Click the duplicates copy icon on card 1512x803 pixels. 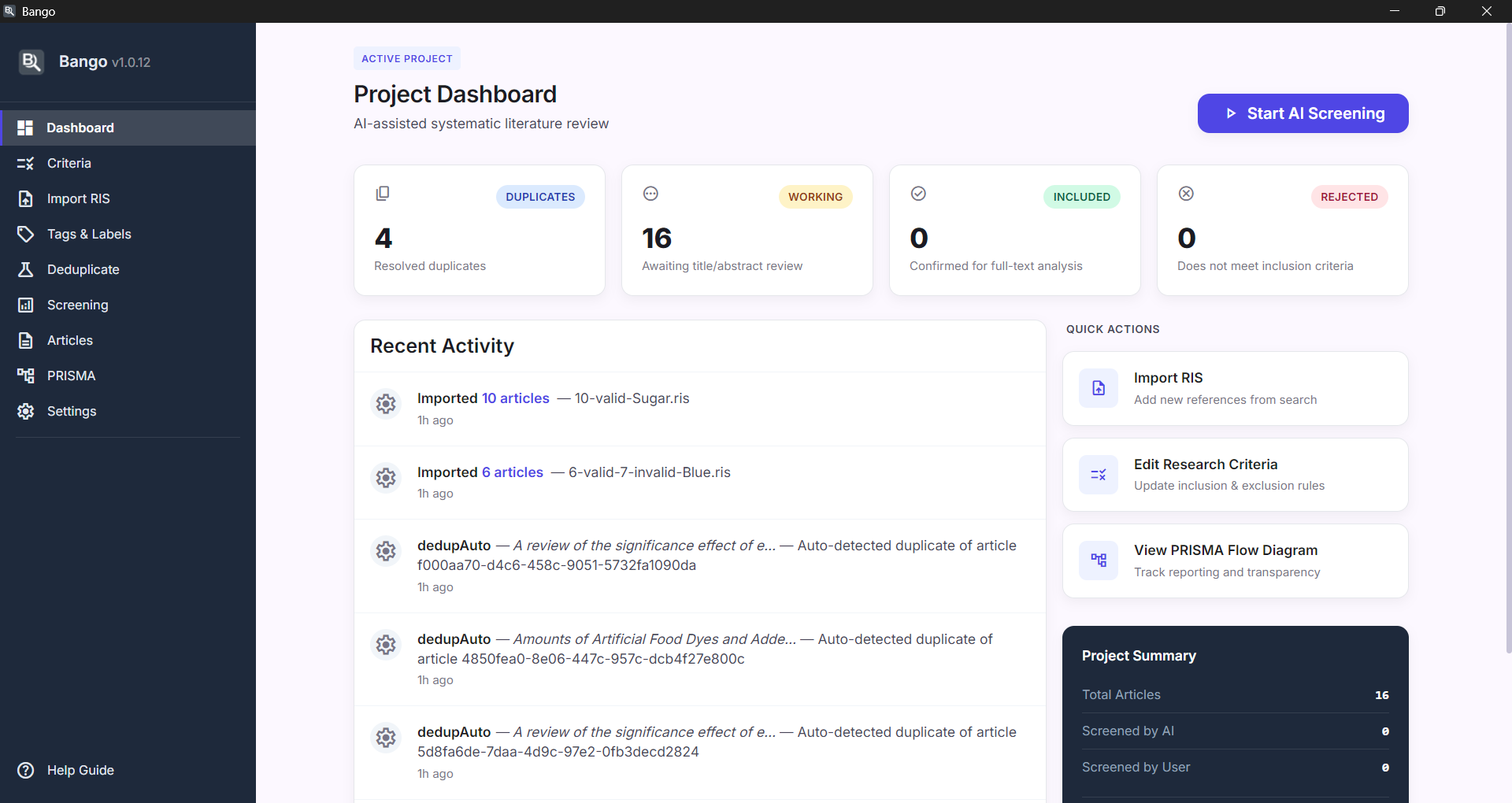pos(383,194)
